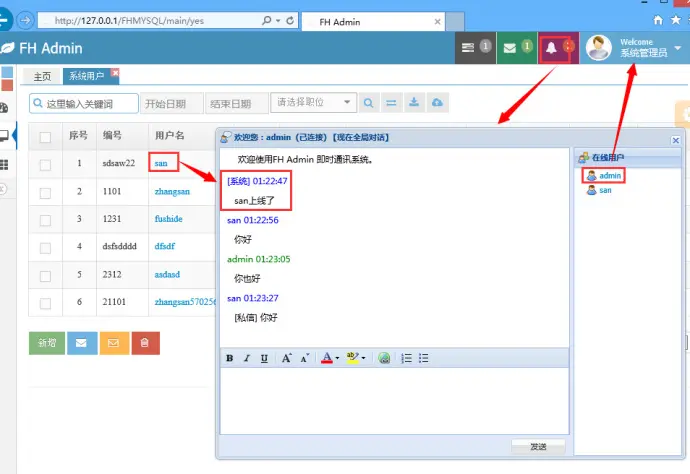Click the swap arrows toolbar icon
Screen dimensions: 690x474
coord(391,103)
